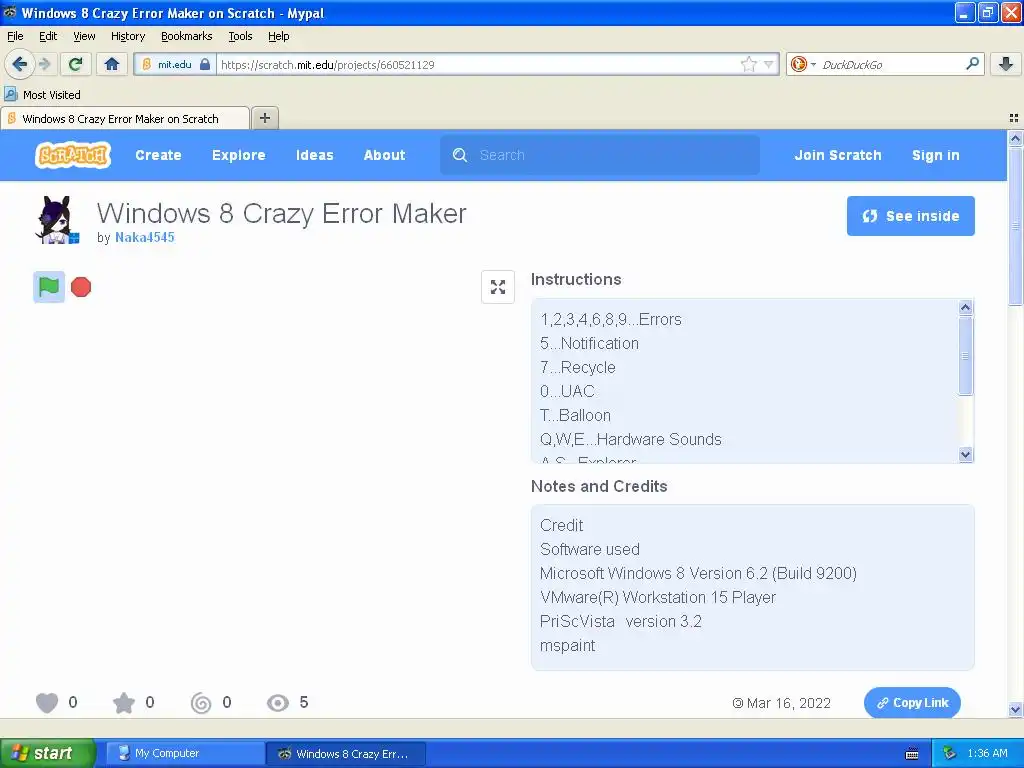Bookmark this page with star icon
Screen dimensions: 1024x768
click(748, 64)
